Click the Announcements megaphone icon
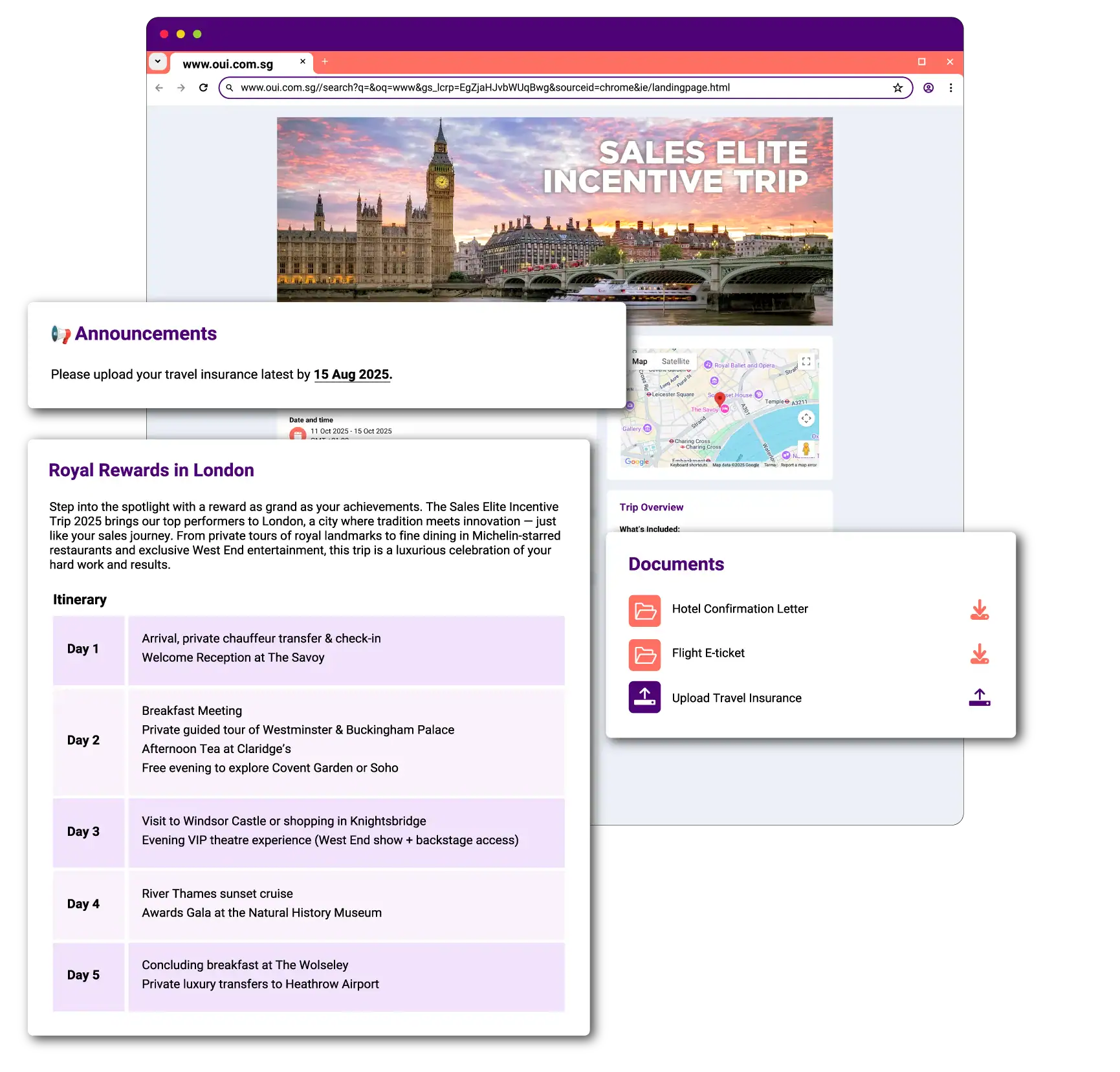This screenshot has width=1120, height=1072. [61, 334]
